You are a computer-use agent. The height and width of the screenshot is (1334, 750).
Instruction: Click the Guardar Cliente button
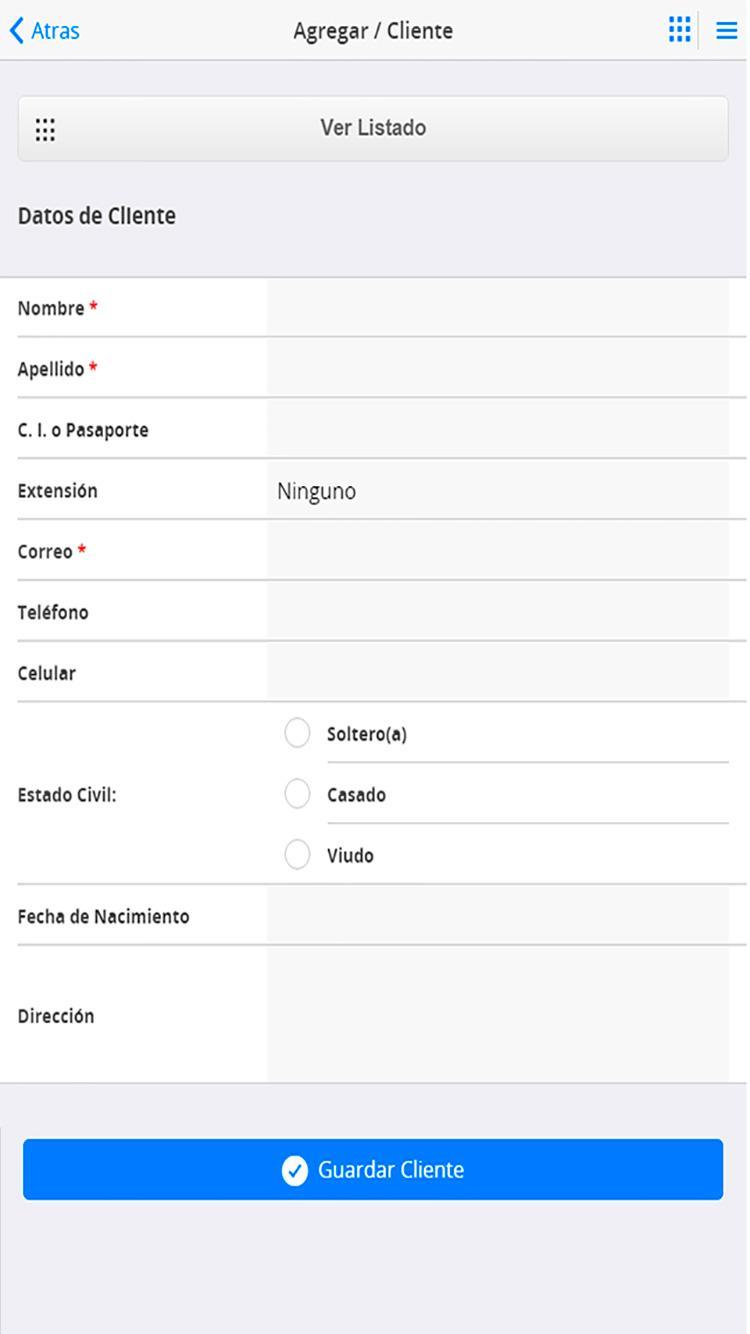[373, 1169]
